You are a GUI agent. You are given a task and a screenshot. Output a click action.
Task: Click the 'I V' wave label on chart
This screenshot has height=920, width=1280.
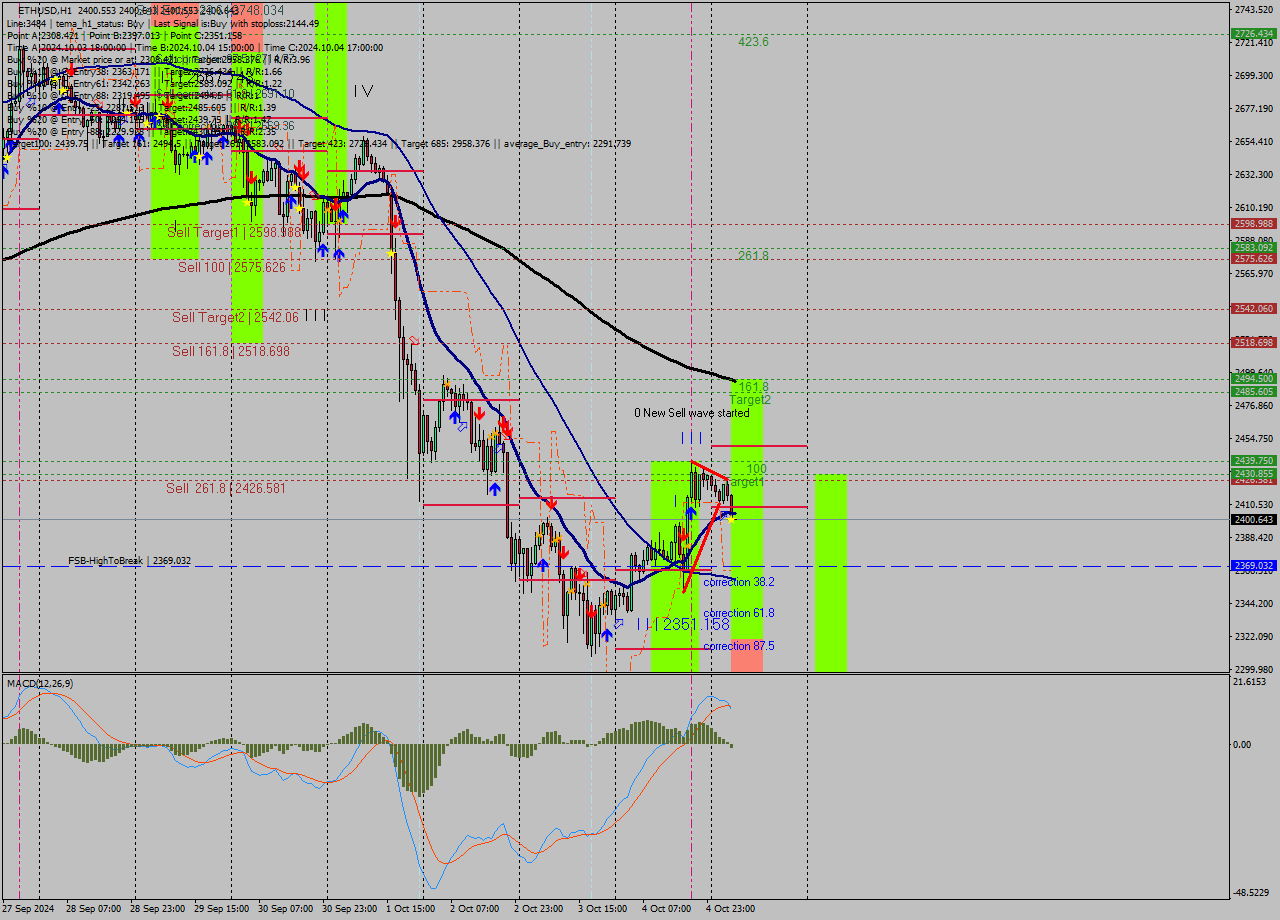tap(363, 91)
